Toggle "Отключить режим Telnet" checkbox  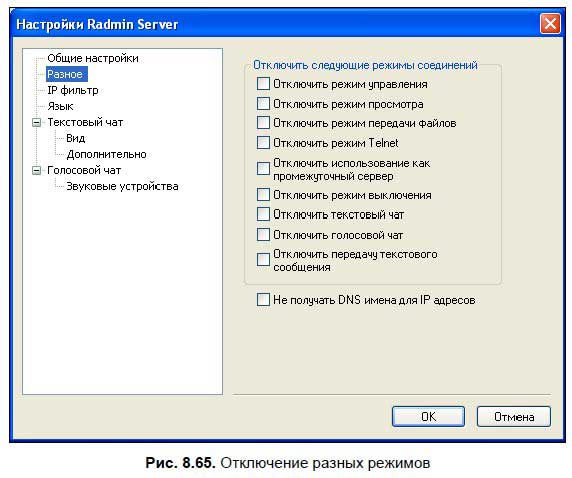click(x=263, y=142)
